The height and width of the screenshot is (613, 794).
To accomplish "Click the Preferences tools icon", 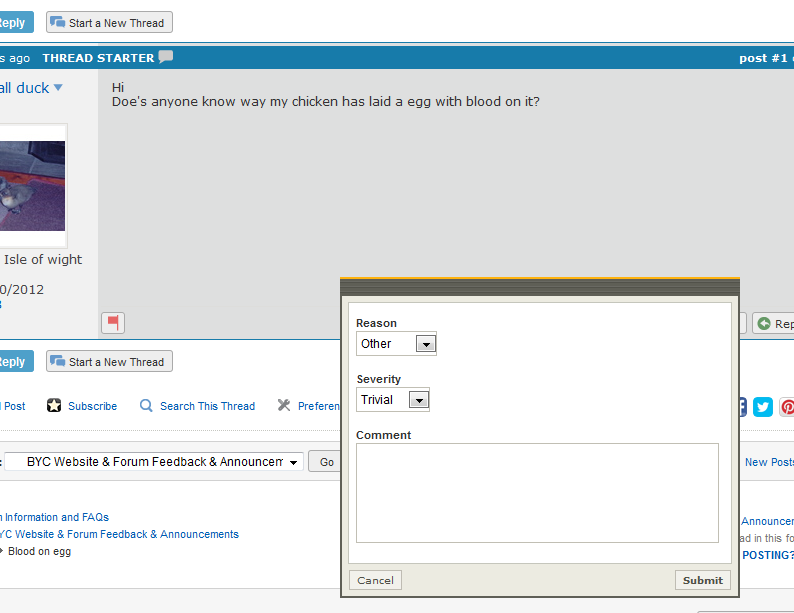I will 284,406.
